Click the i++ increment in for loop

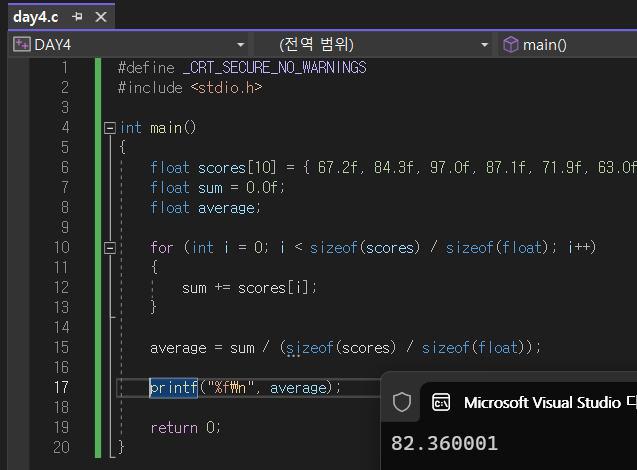click(582, 247)
